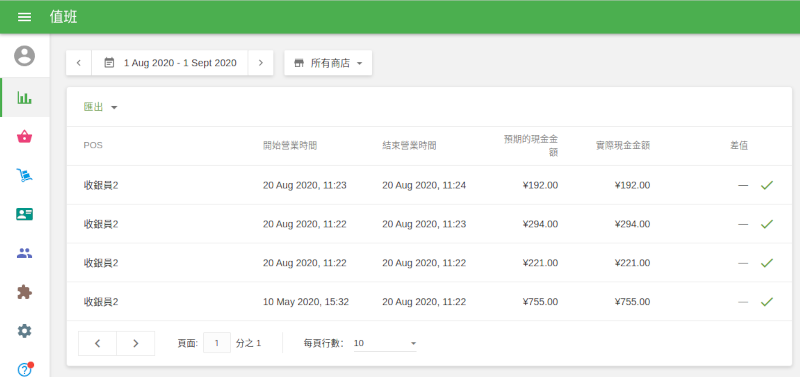Click the ¥755.00 expected cash value
The width and height of the screenshot is (800, 377).
540,301
